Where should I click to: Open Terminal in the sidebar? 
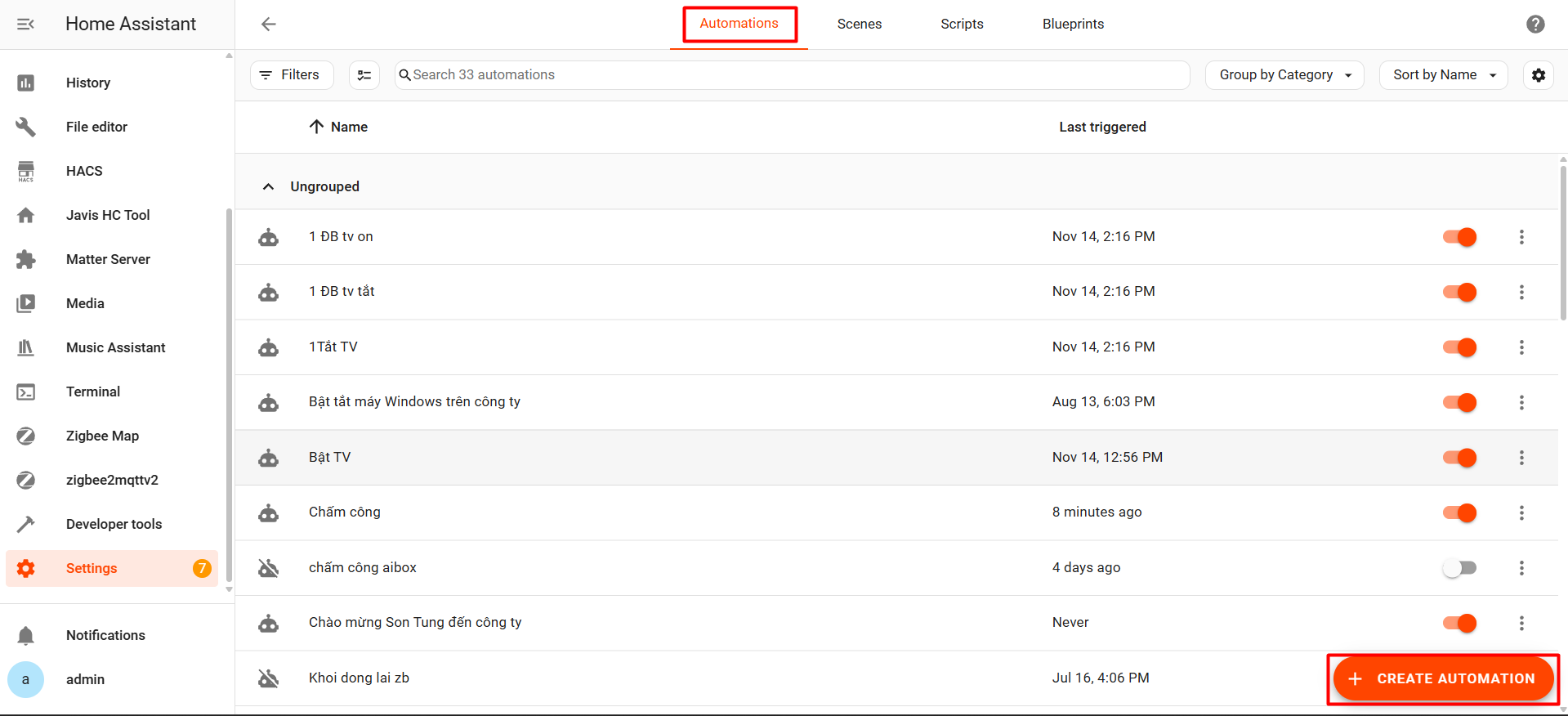click(x=93, y=392)
